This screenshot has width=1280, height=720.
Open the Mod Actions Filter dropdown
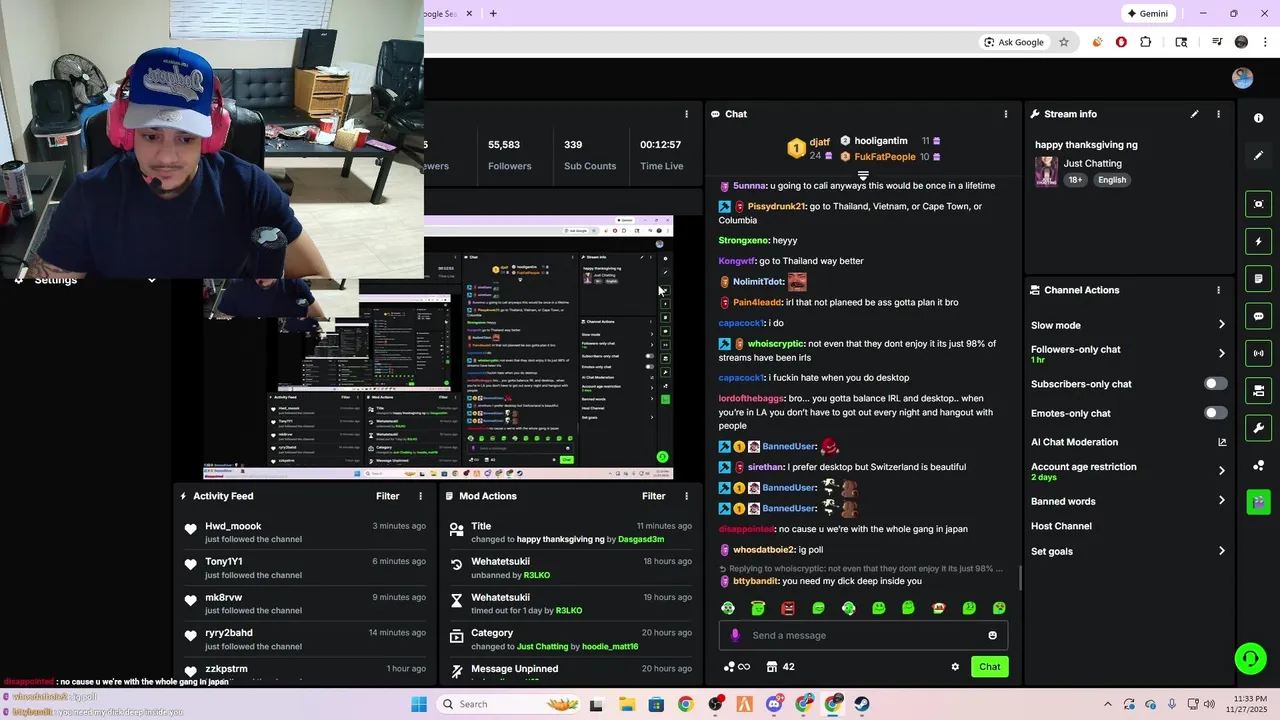point(653,496)
